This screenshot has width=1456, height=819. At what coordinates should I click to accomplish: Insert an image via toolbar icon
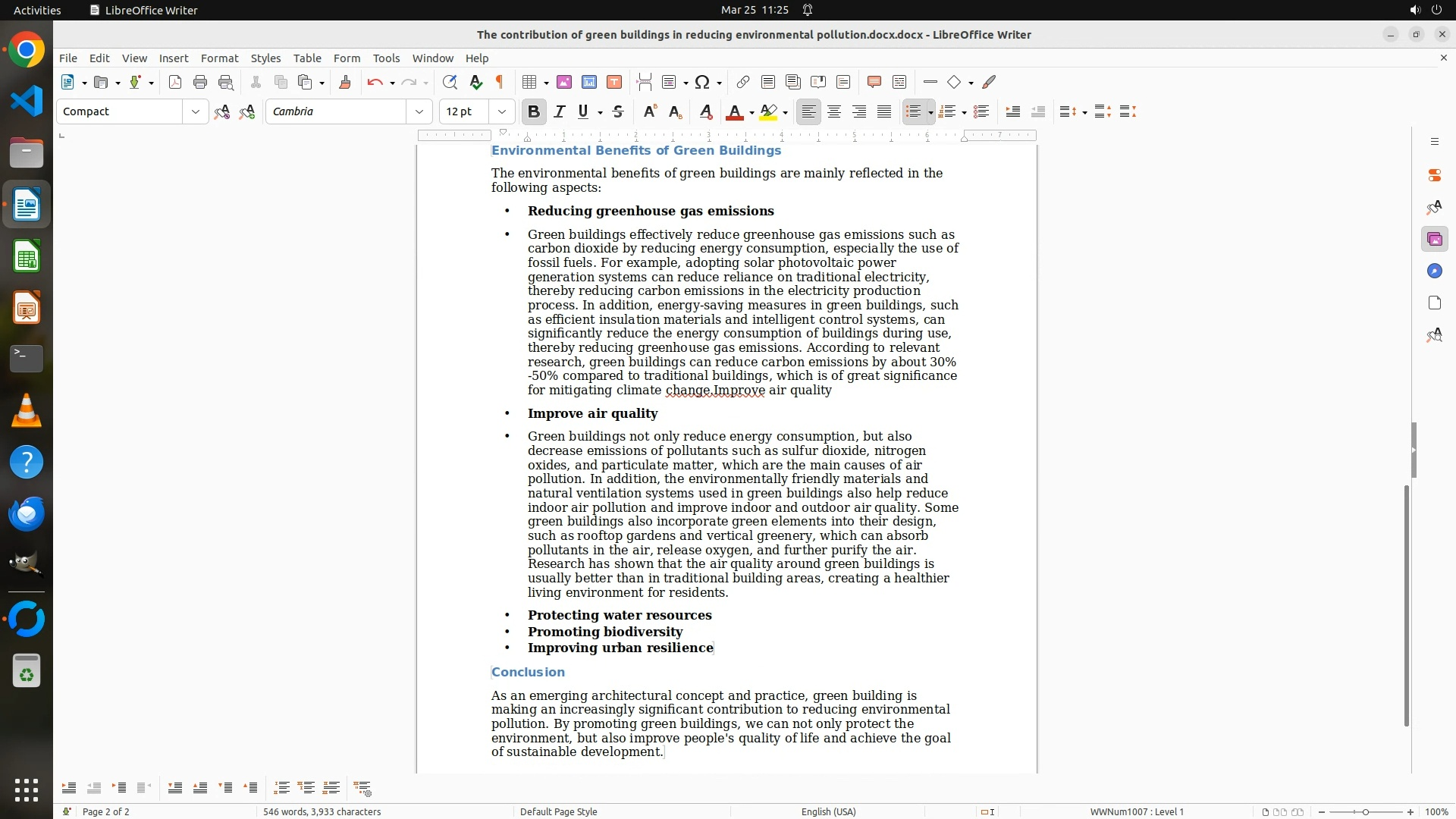pos(564,82)
